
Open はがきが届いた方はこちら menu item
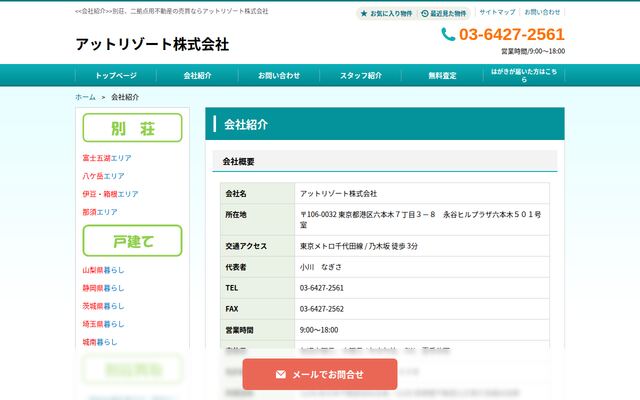pos(524,76)
